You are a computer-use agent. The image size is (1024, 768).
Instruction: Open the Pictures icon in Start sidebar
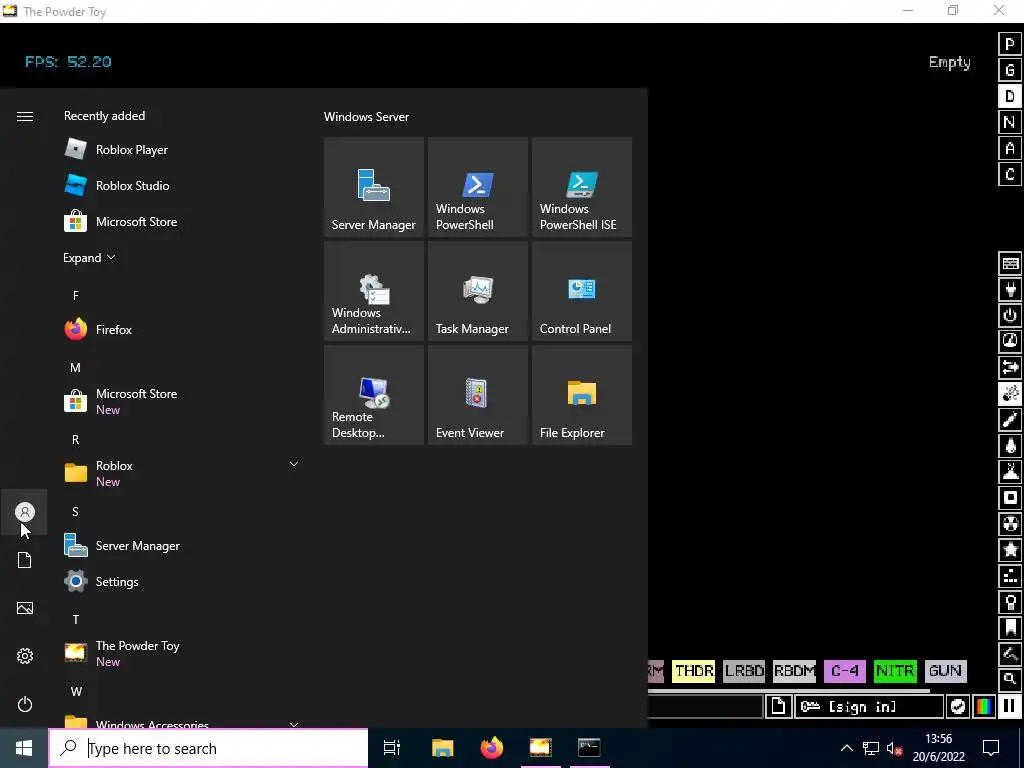click(x=25, y=608)
